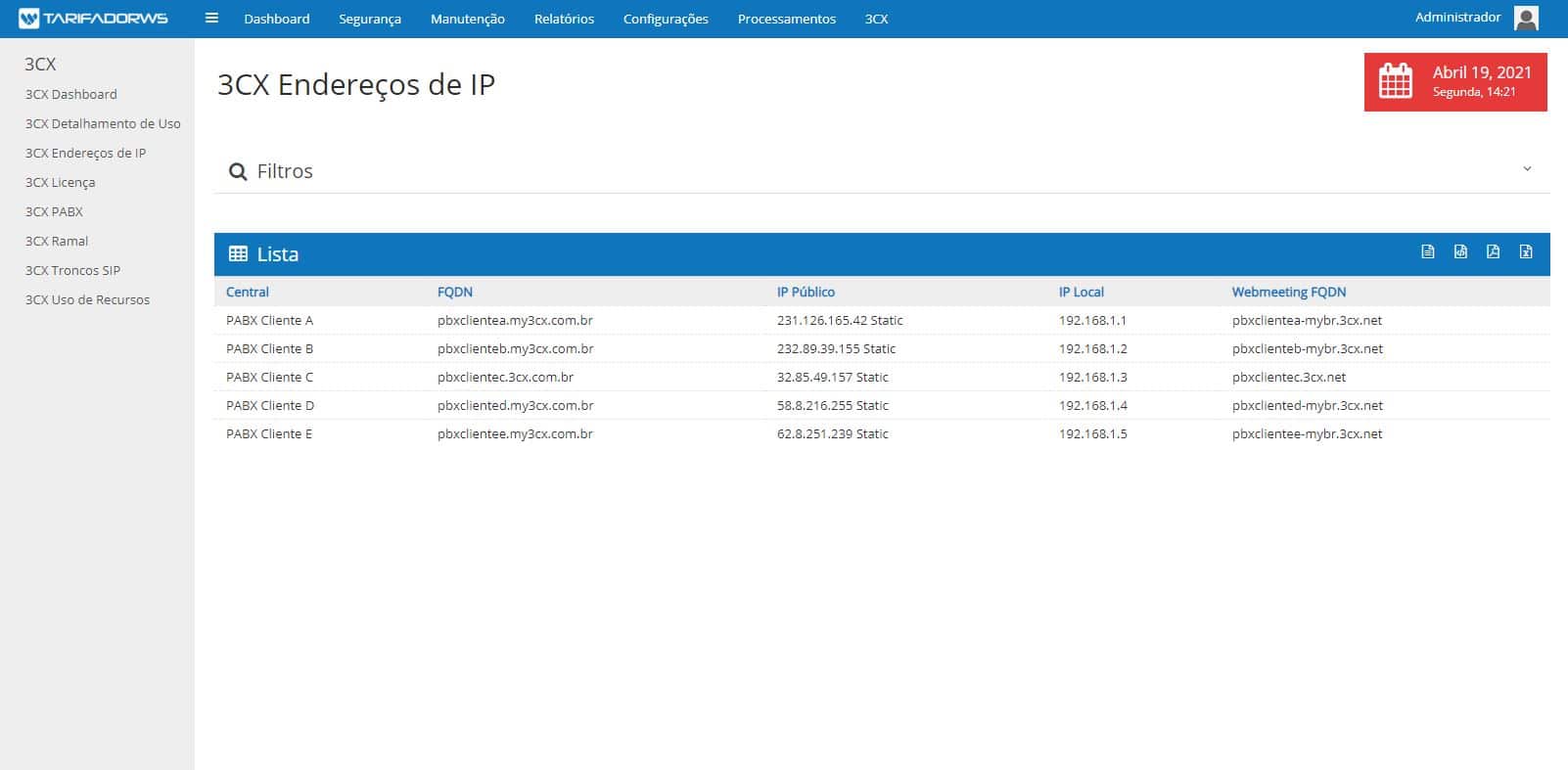Click public IP 58.8.216.255 Static

point(833,405)
